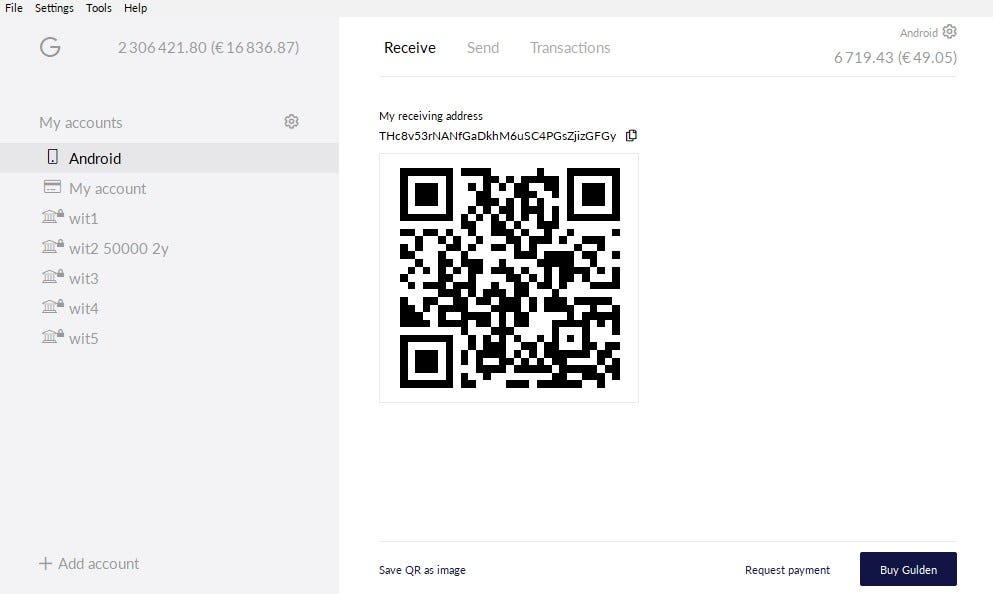Click the QR code image
This screenshot has height=594, width=993.
[x=509, y=278]
